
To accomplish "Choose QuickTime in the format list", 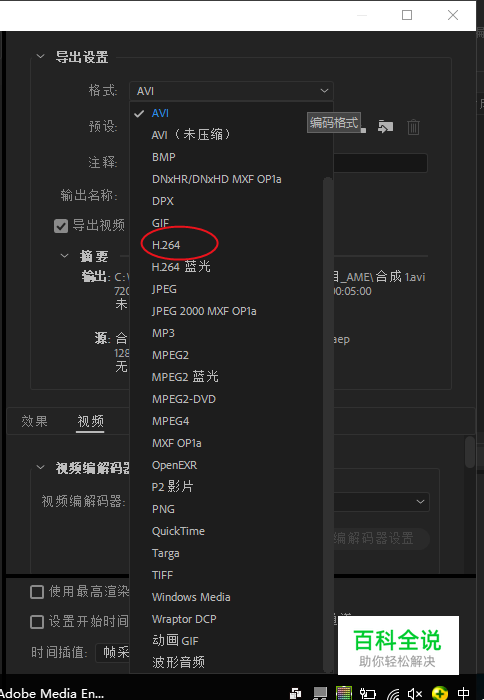I will tap(178, 531).
